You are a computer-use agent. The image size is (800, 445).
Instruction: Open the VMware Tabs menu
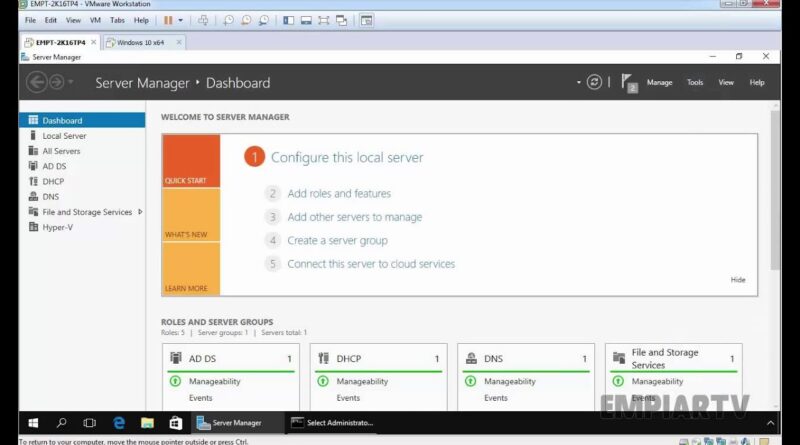click(x=117, y=20)
